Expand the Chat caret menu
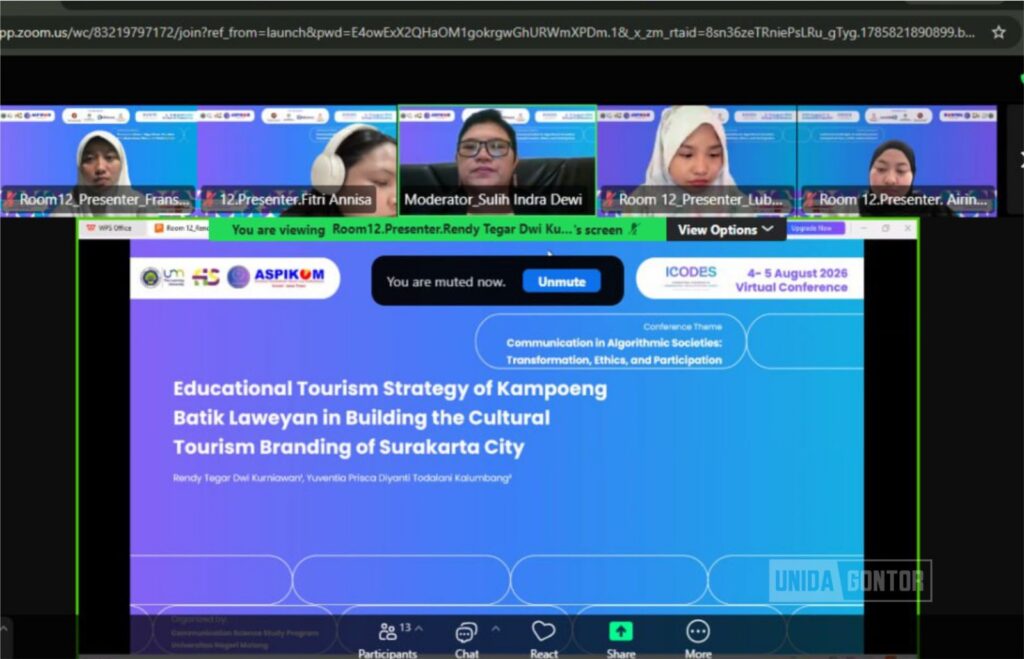This screenshot has width=1024, height=659. click(496, 628)
